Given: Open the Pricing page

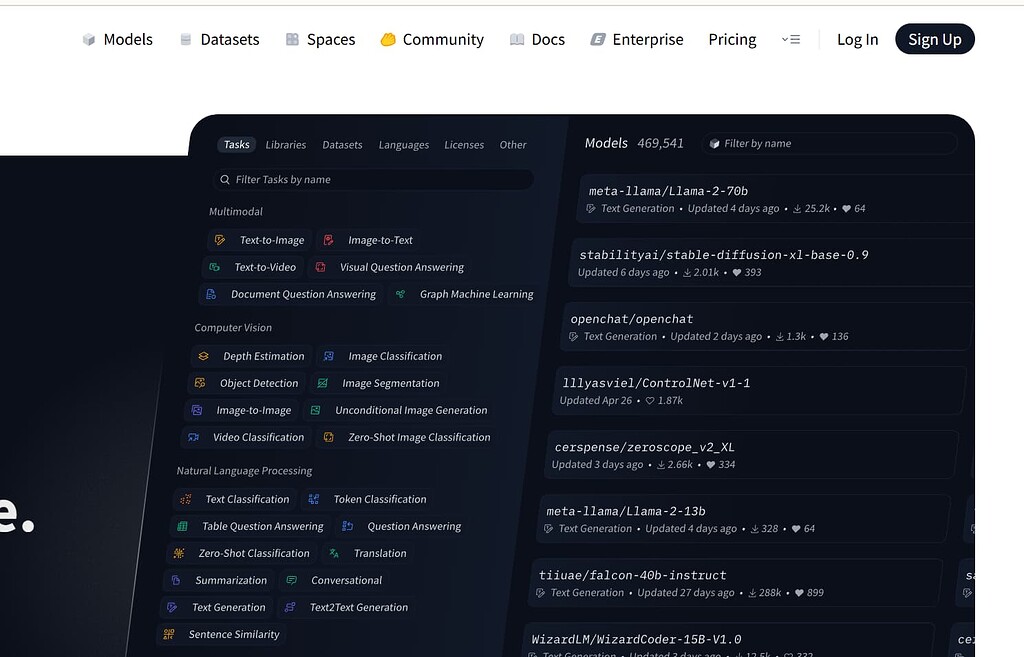Looking at the screenshot, I should point(732,40).
